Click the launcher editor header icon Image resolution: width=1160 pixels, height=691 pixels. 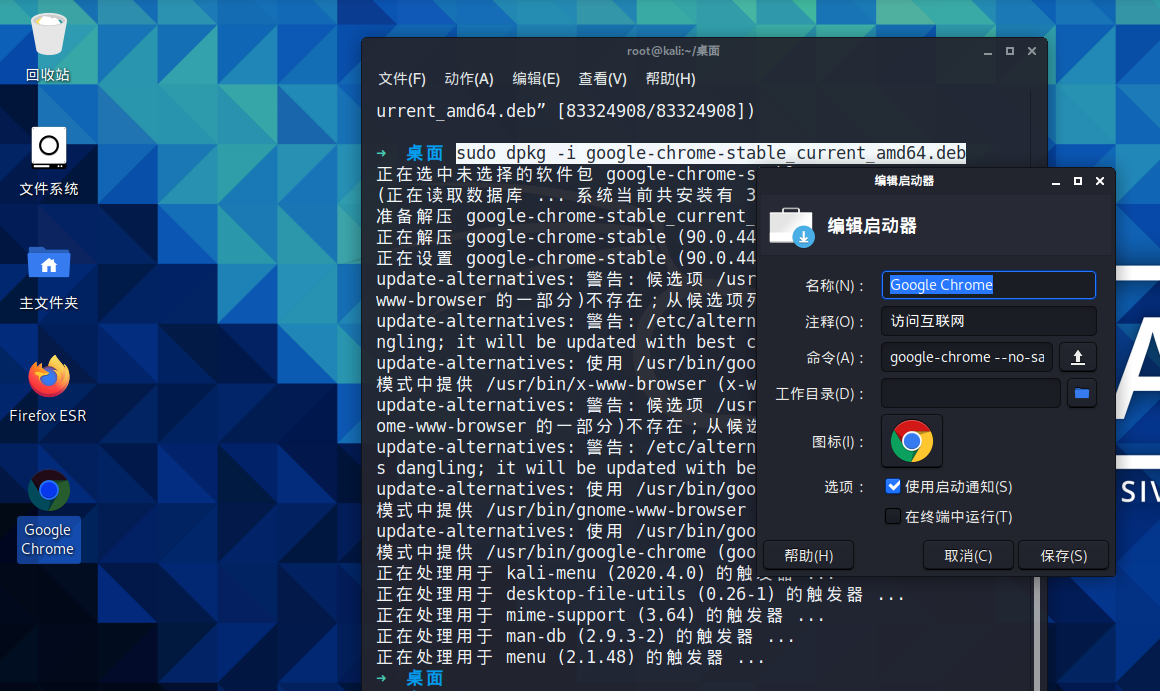pos(792,226)
